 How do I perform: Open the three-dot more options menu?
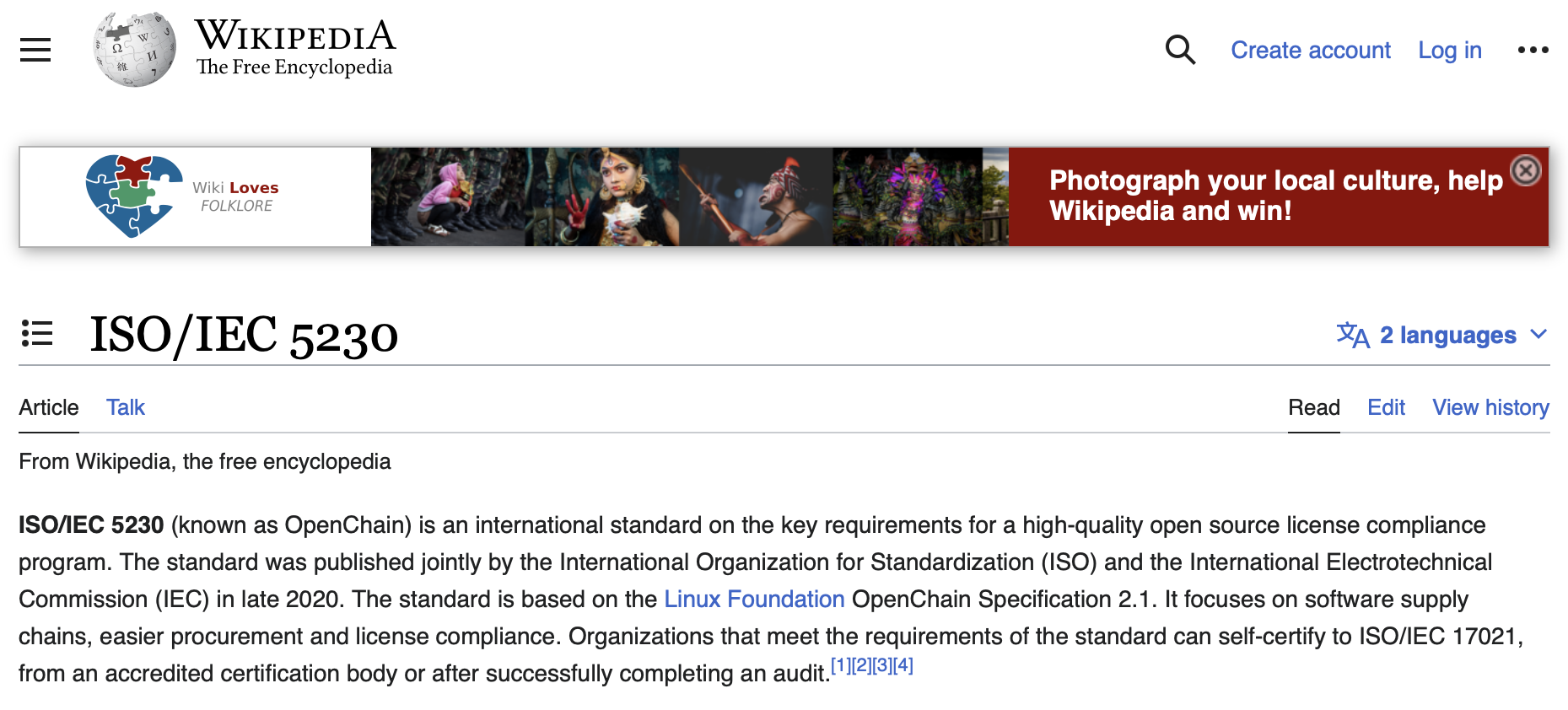pyautogui.click(x=1533, y=50)
